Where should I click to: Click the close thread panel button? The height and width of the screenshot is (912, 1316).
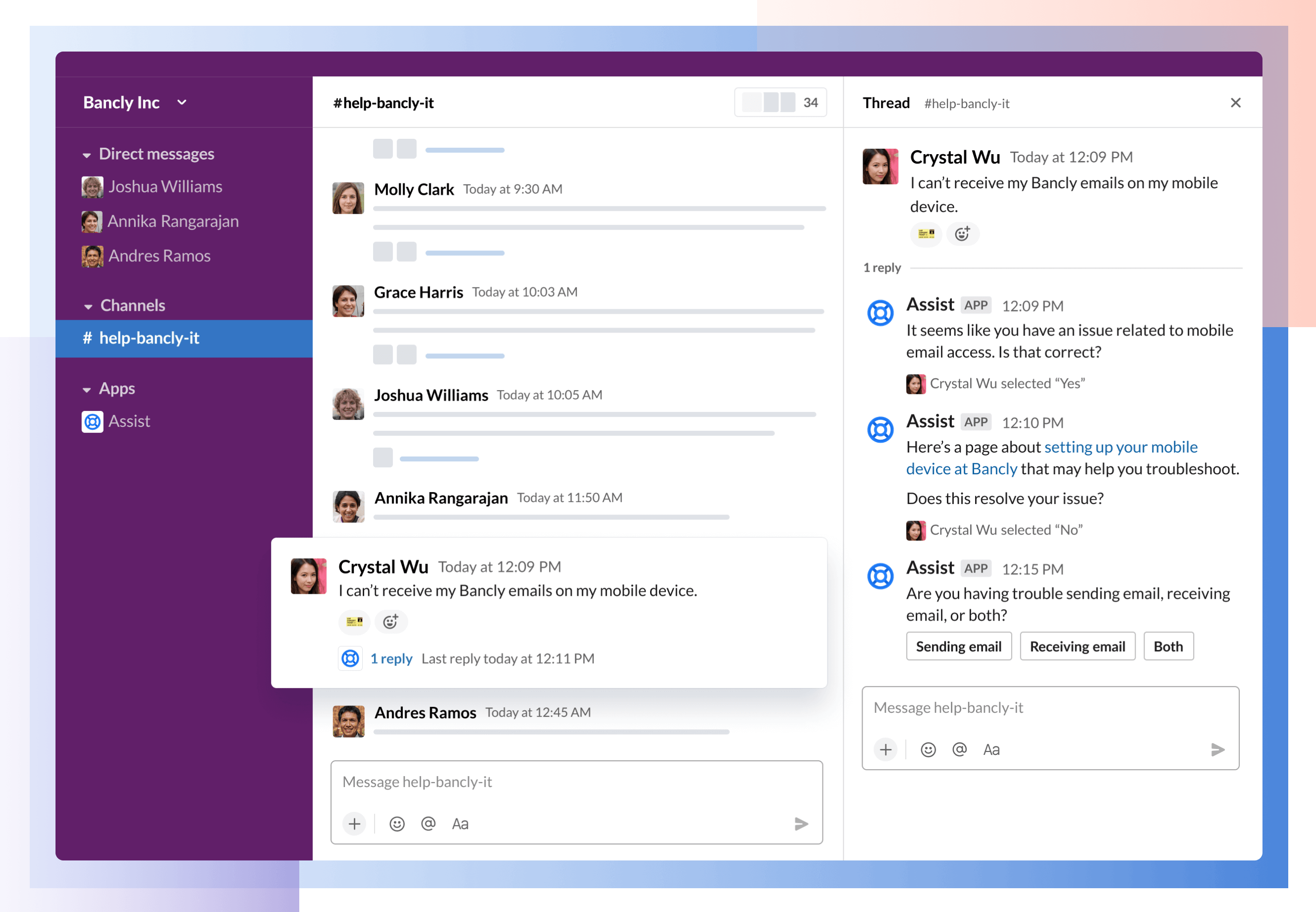1236,103
